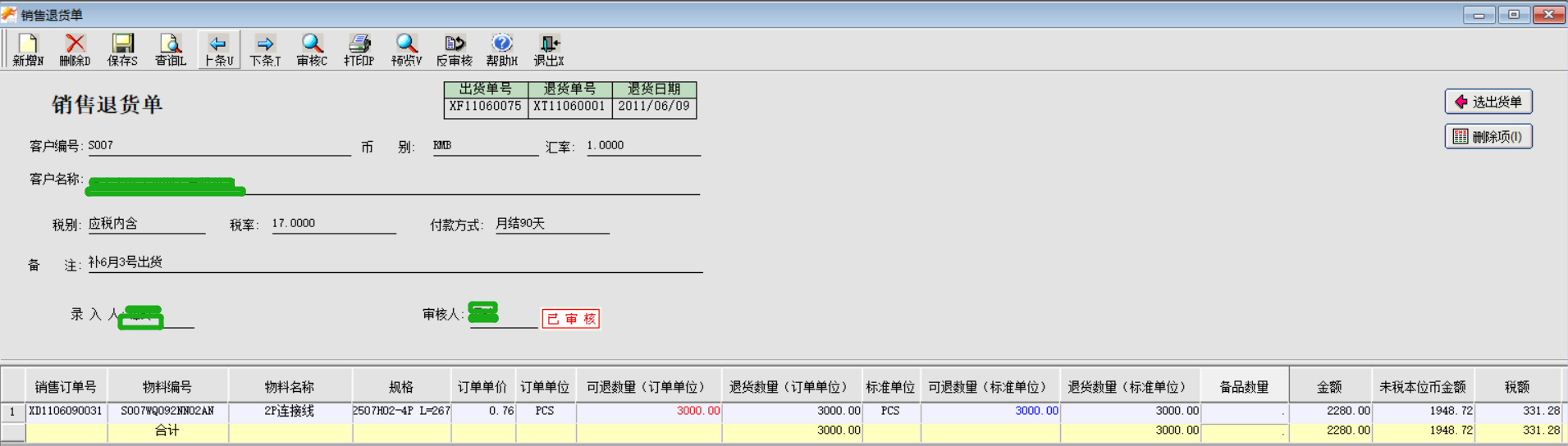The image size is (1568, 446).
Task: Go to previous record with 上条U
Action: (x=218, y=50)
